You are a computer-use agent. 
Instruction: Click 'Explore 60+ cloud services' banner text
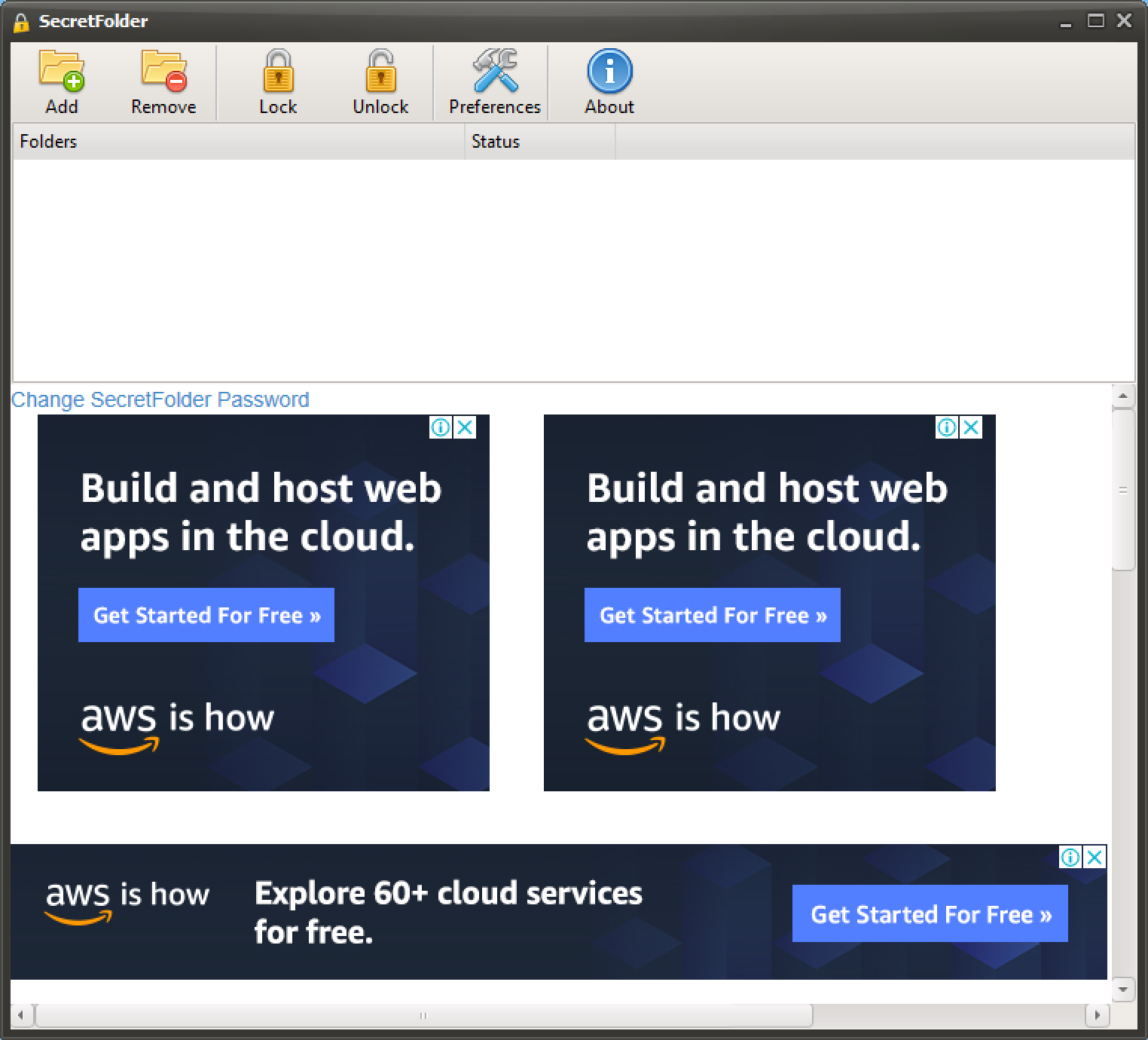pyautogui.click(x=448, y=912)
